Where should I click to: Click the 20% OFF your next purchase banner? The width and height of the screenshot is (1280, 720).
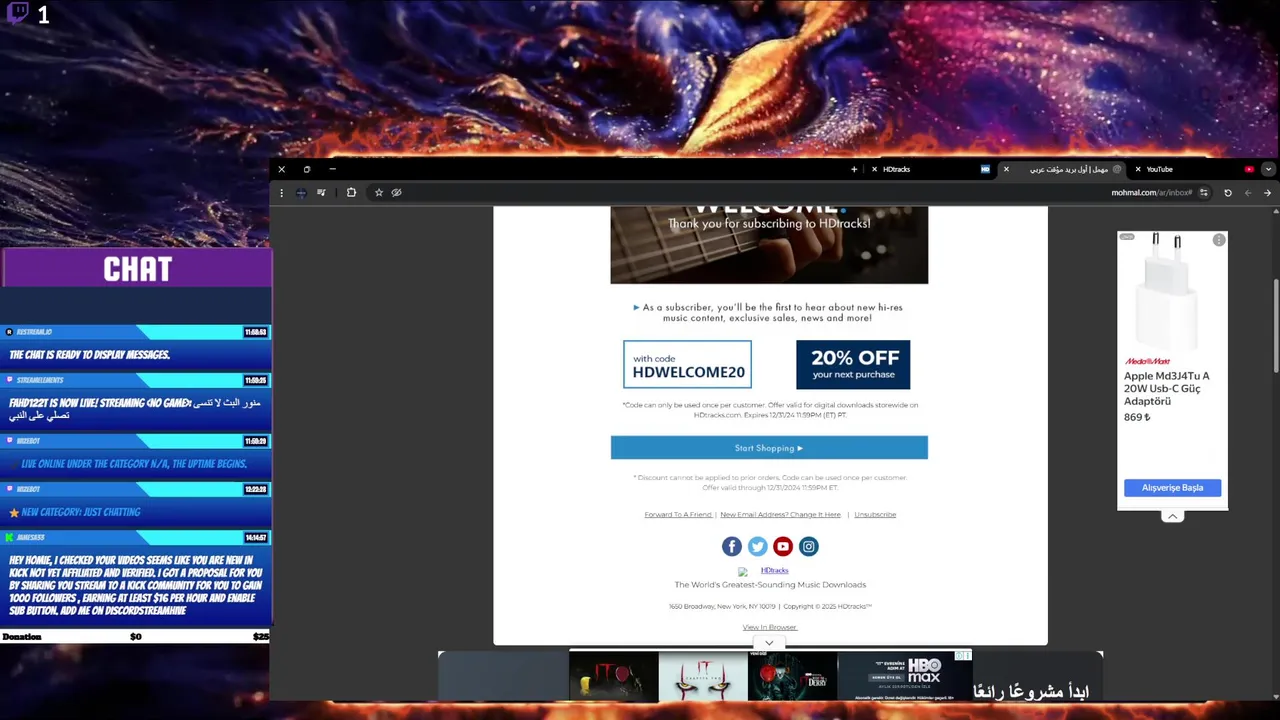click(853, 364)
